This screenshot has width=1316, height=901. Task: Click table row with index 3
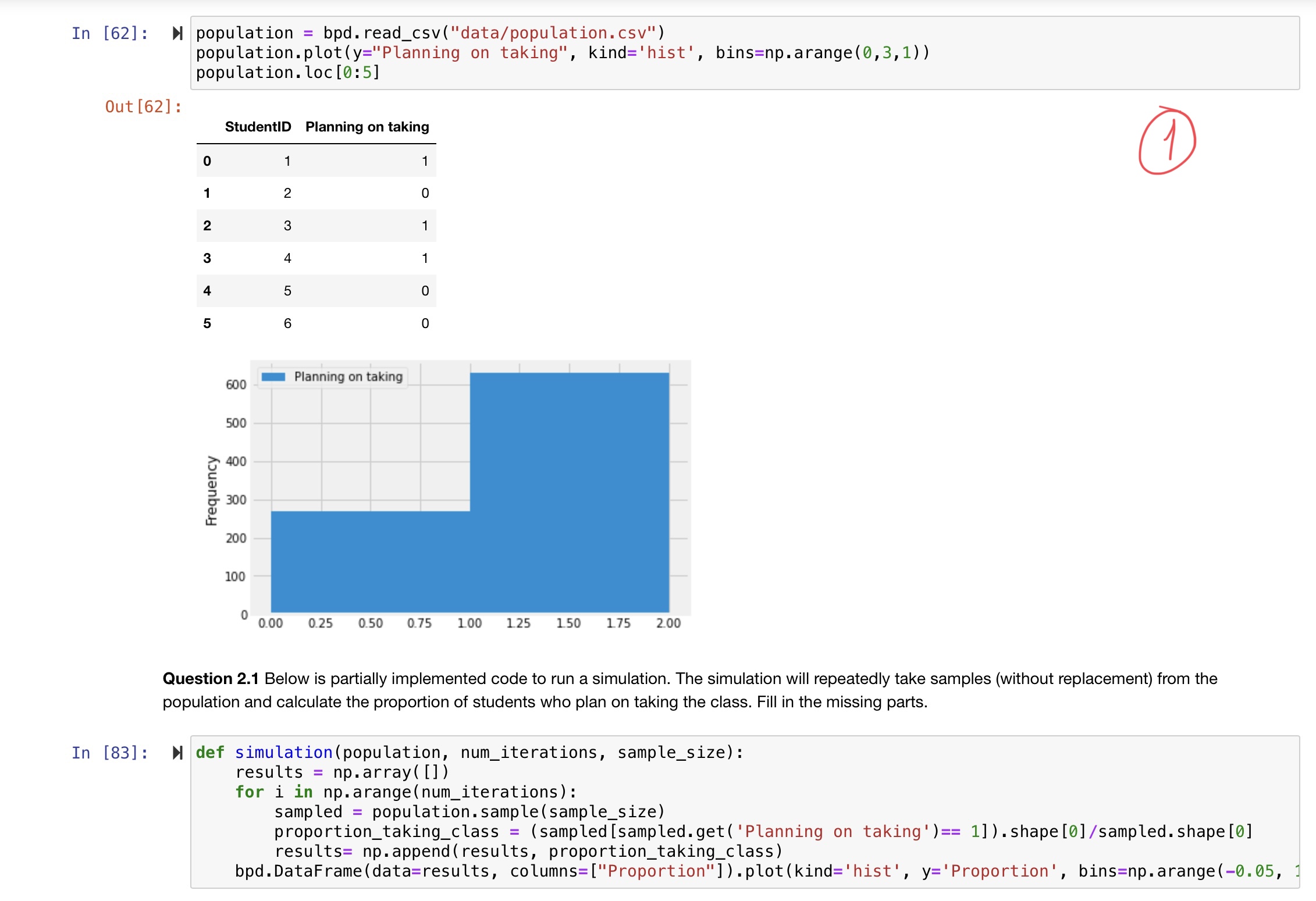click(316, 258)
